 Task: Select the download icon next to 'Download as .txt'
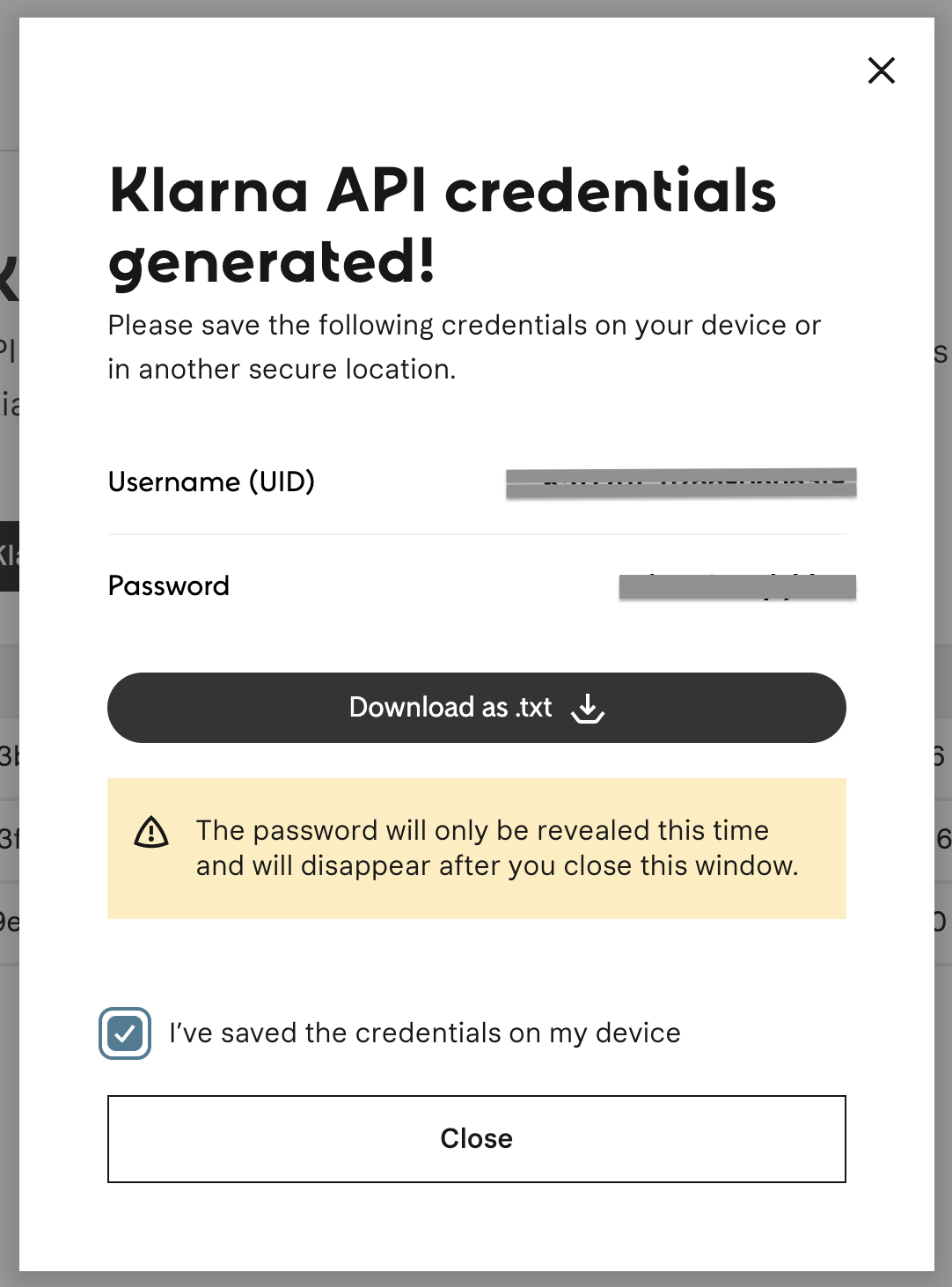588,708
